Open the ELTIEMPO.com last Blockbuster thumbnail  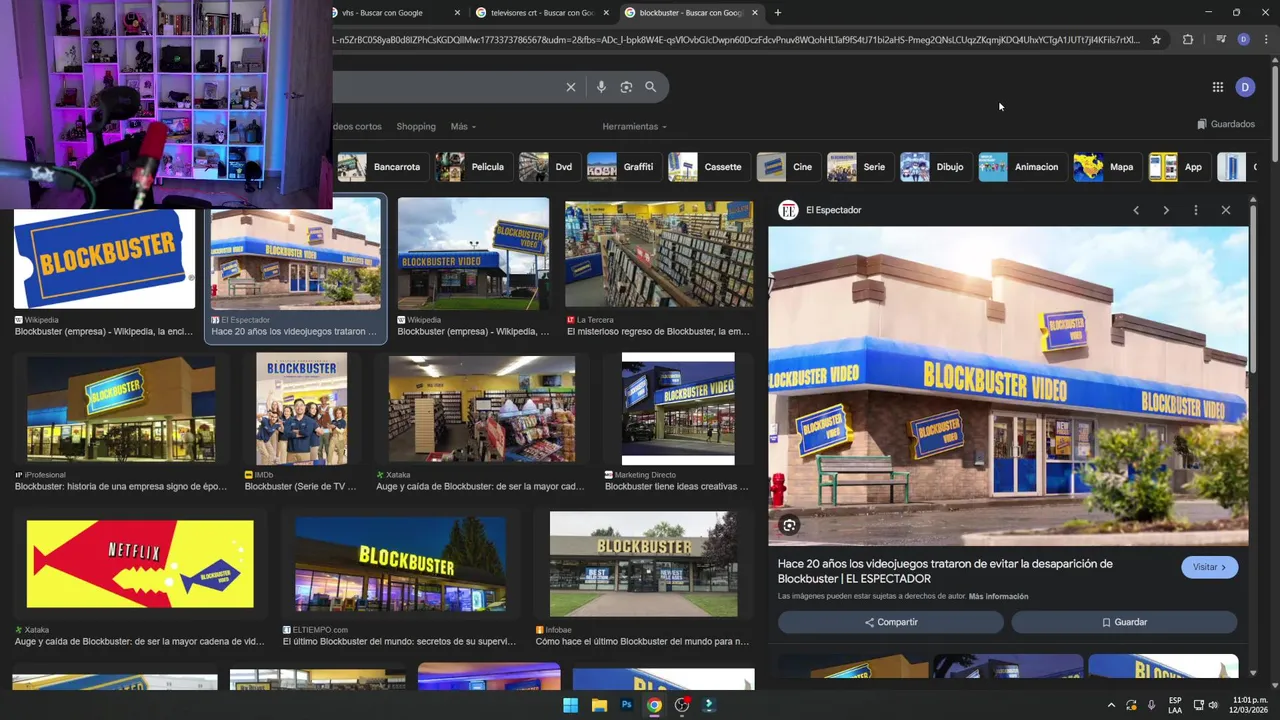pos(400,564)
